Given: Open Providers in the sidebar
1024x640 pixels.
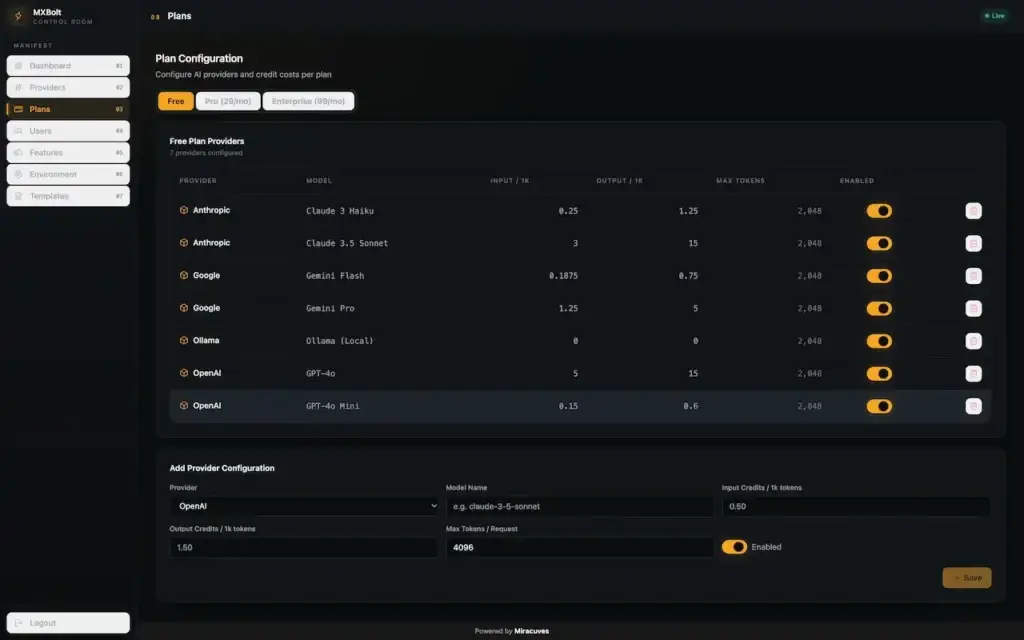Looking at the screenshot, I should 68,88.
